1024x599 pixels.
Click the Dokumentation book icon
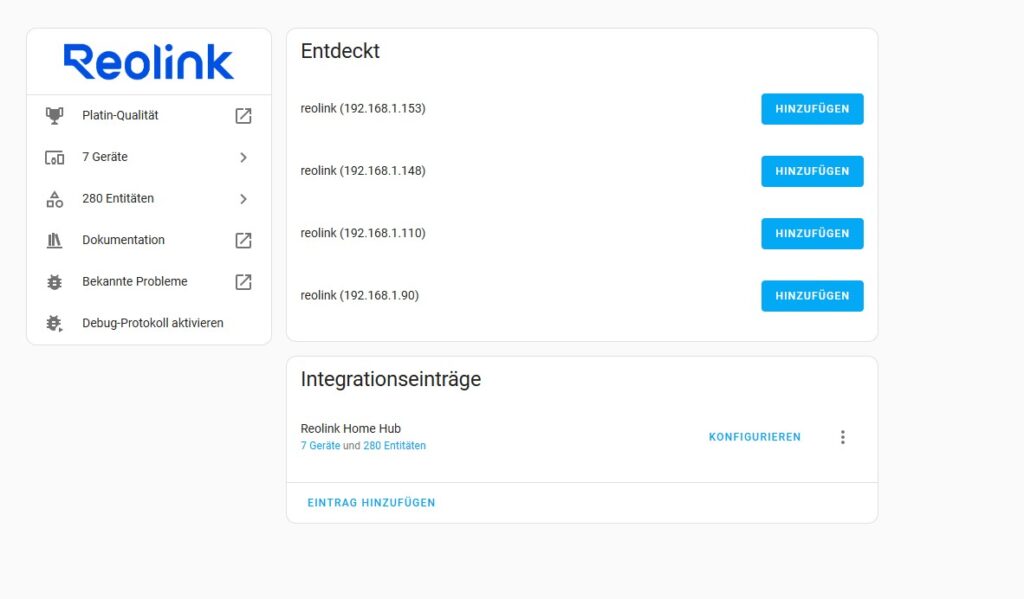pyautogui.click(x=54, y=240)
